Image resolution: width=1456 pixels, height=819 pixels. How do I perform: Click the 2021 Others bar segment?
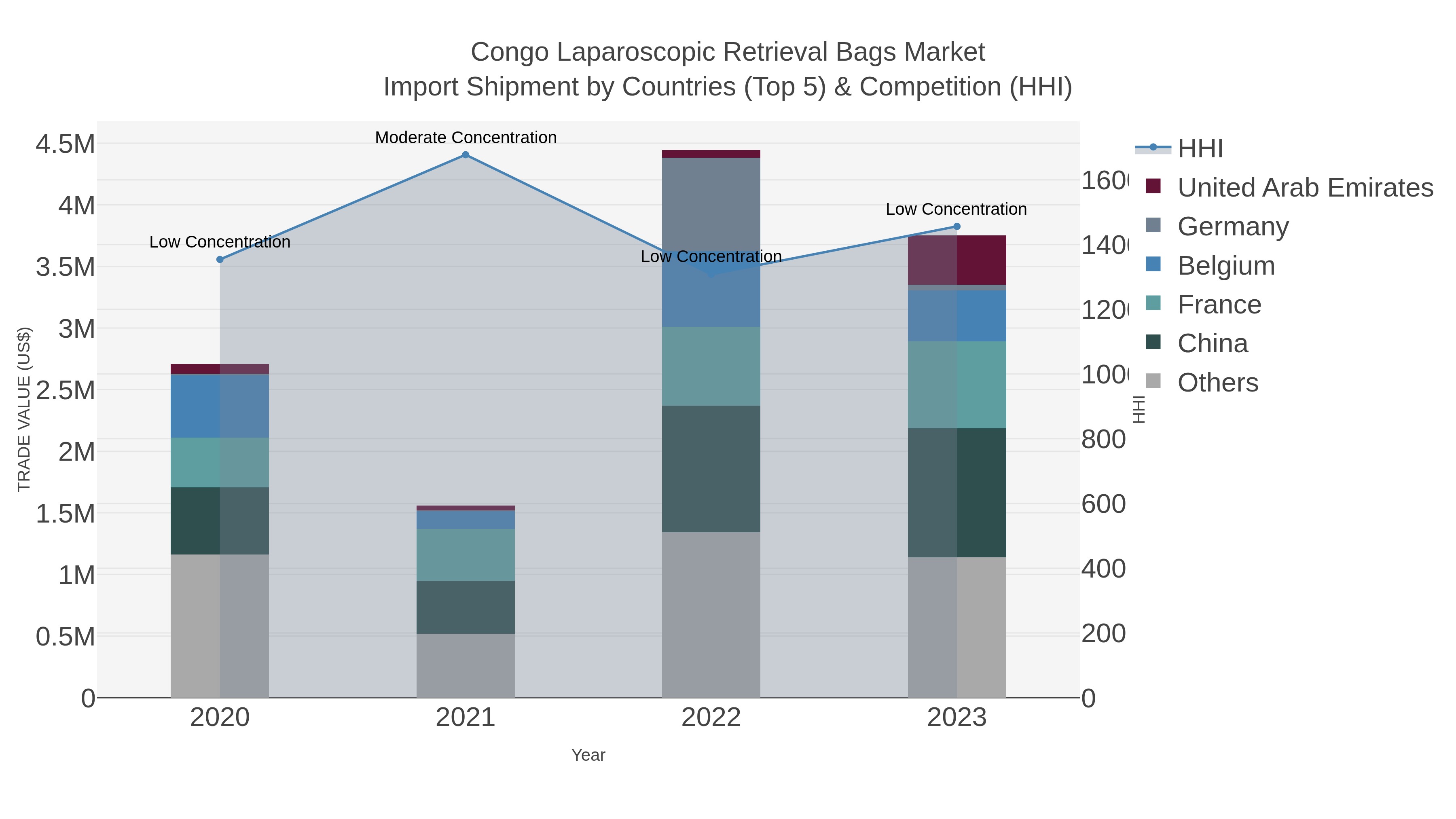tap(465, 665)
